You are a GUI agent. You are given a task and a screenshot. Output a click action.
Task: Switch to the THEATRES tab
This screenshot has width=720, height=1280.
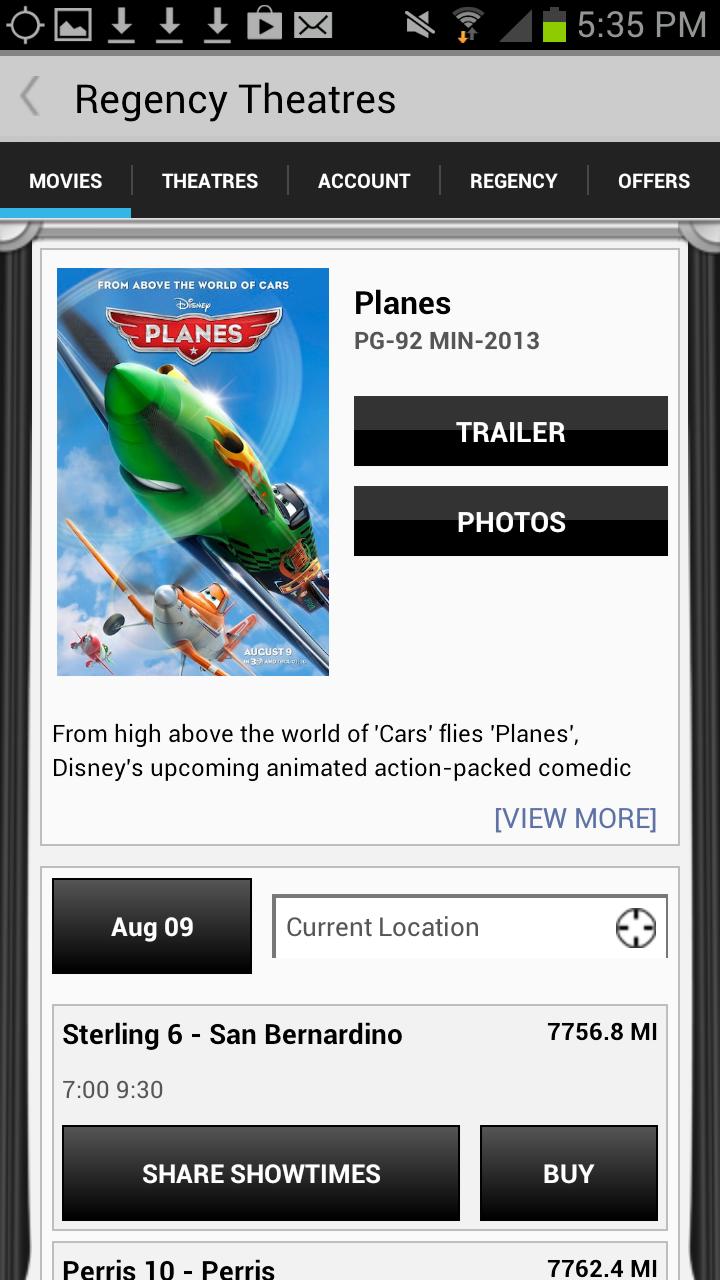point(210,181)
